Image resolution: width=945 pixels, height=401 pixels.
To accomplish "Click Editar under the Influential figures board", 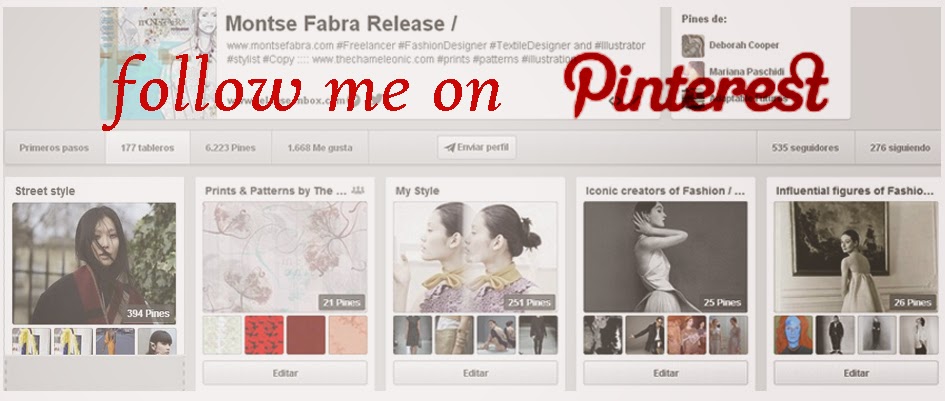I will 856,373.
